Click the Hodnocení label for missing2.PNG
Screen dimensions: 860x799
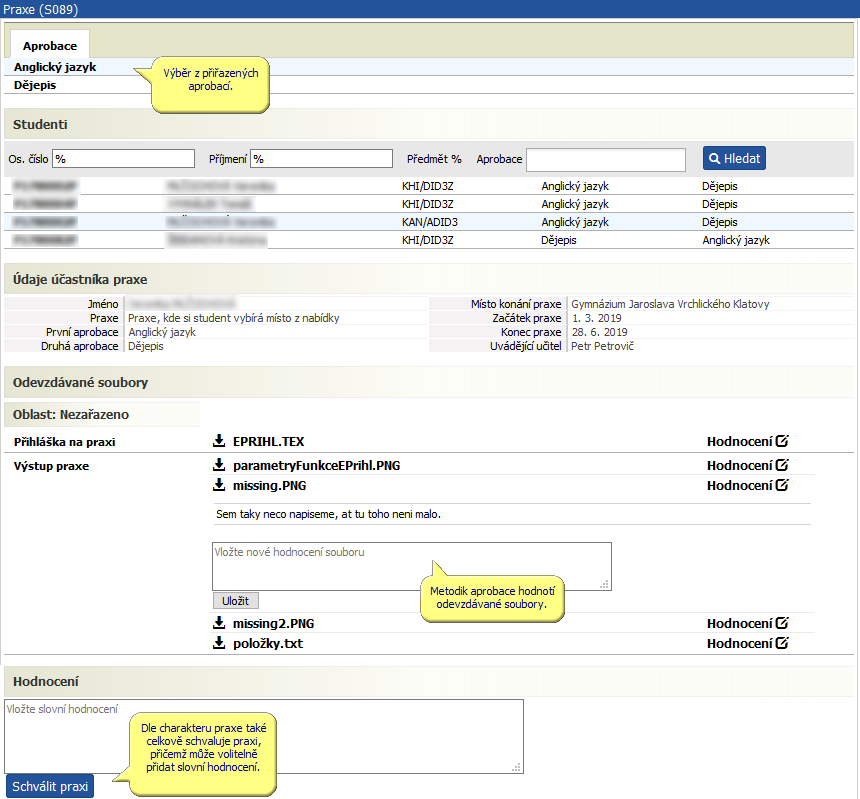(739, 624)
